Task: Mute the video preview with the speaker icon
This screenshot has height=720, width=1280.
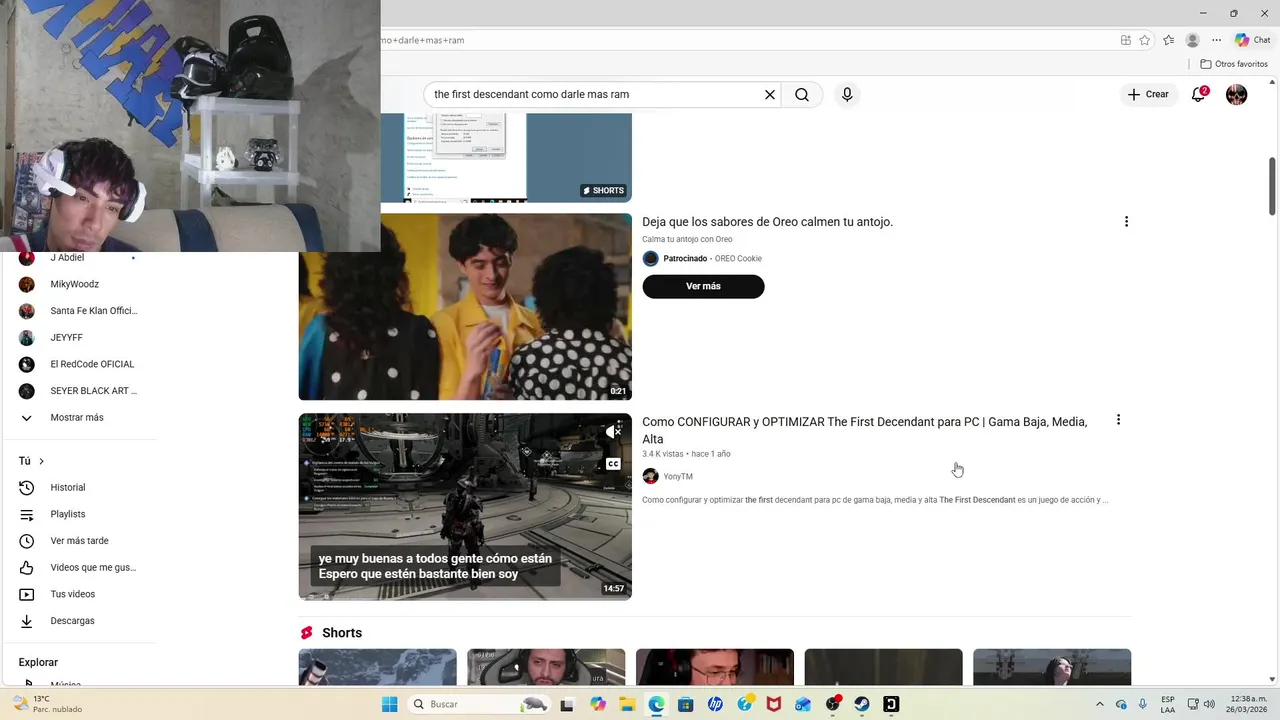Action: pos(613,432)
